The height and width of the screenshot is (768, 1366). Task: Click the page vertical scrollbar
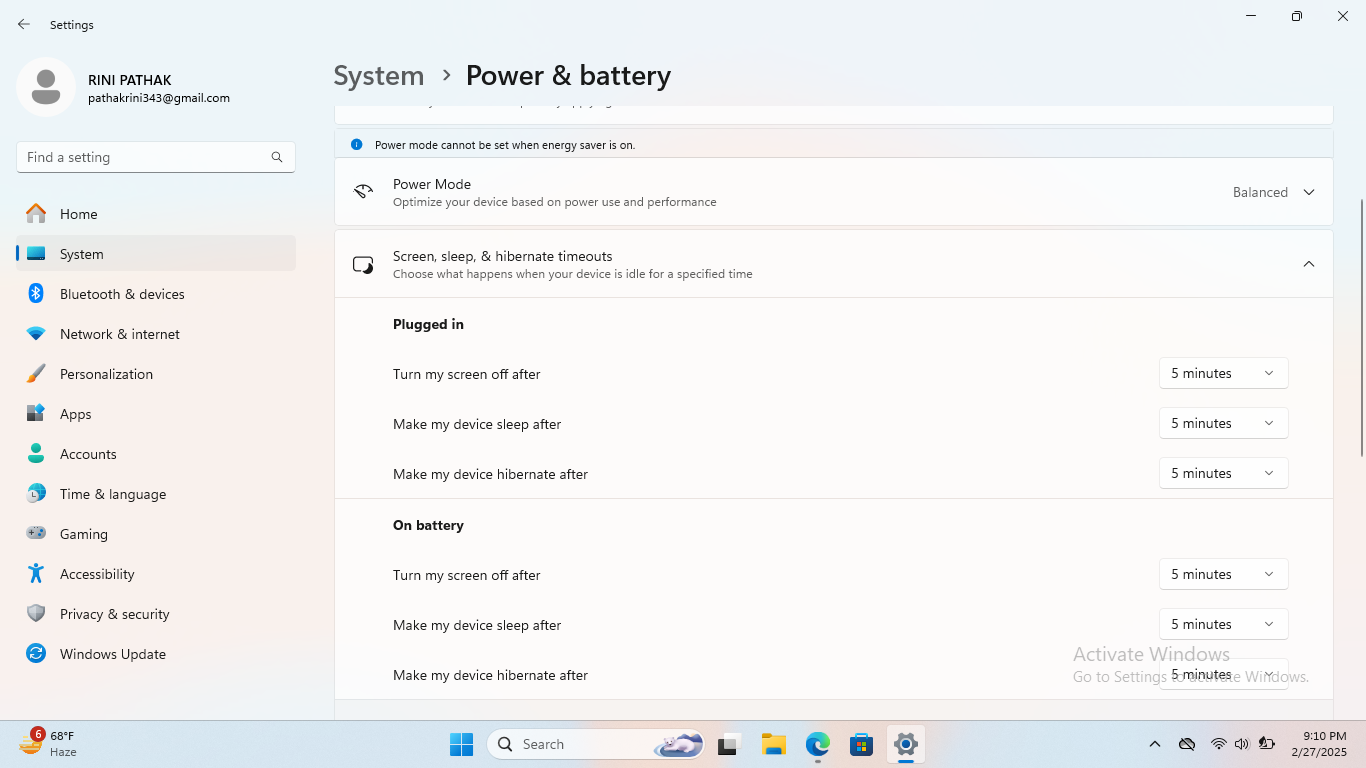1361,330
